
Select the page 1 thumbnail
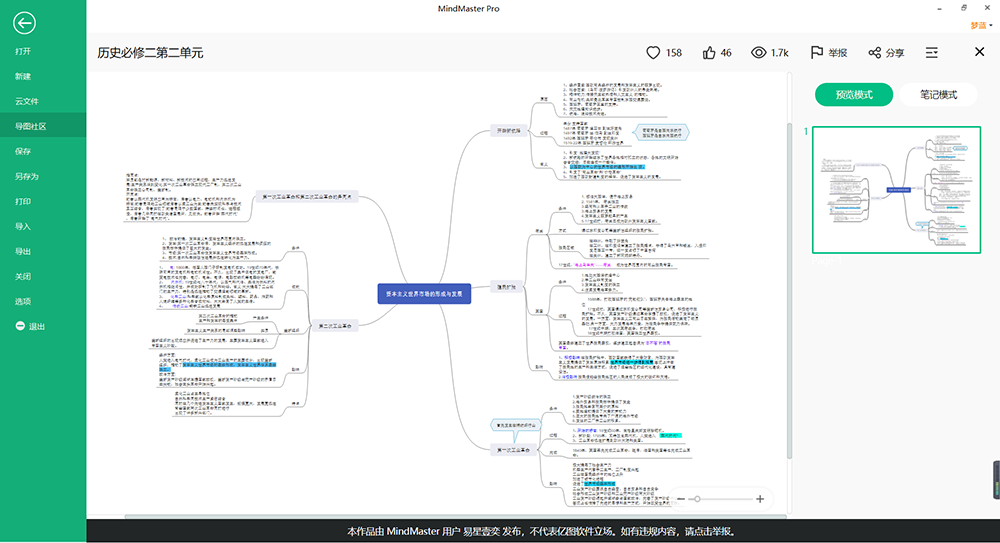[x=896, y=190]
